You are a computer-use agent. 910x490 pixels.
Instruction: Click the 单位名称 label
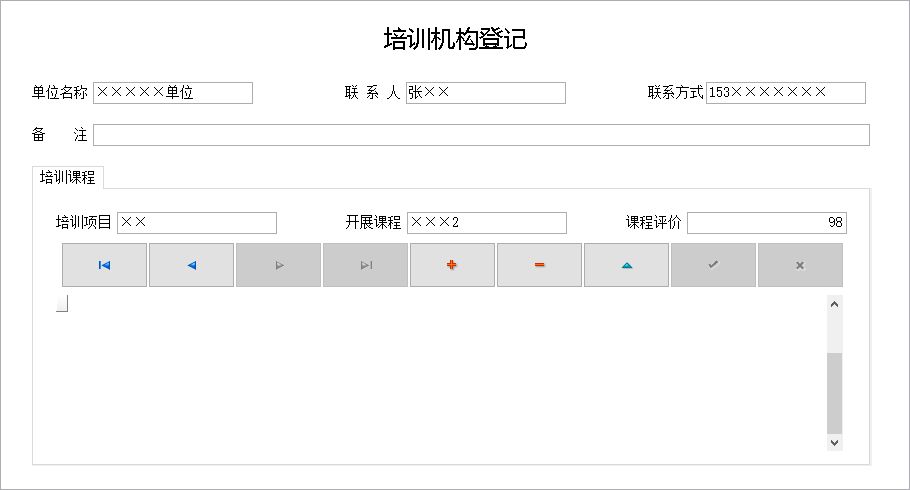pos(59,92)
